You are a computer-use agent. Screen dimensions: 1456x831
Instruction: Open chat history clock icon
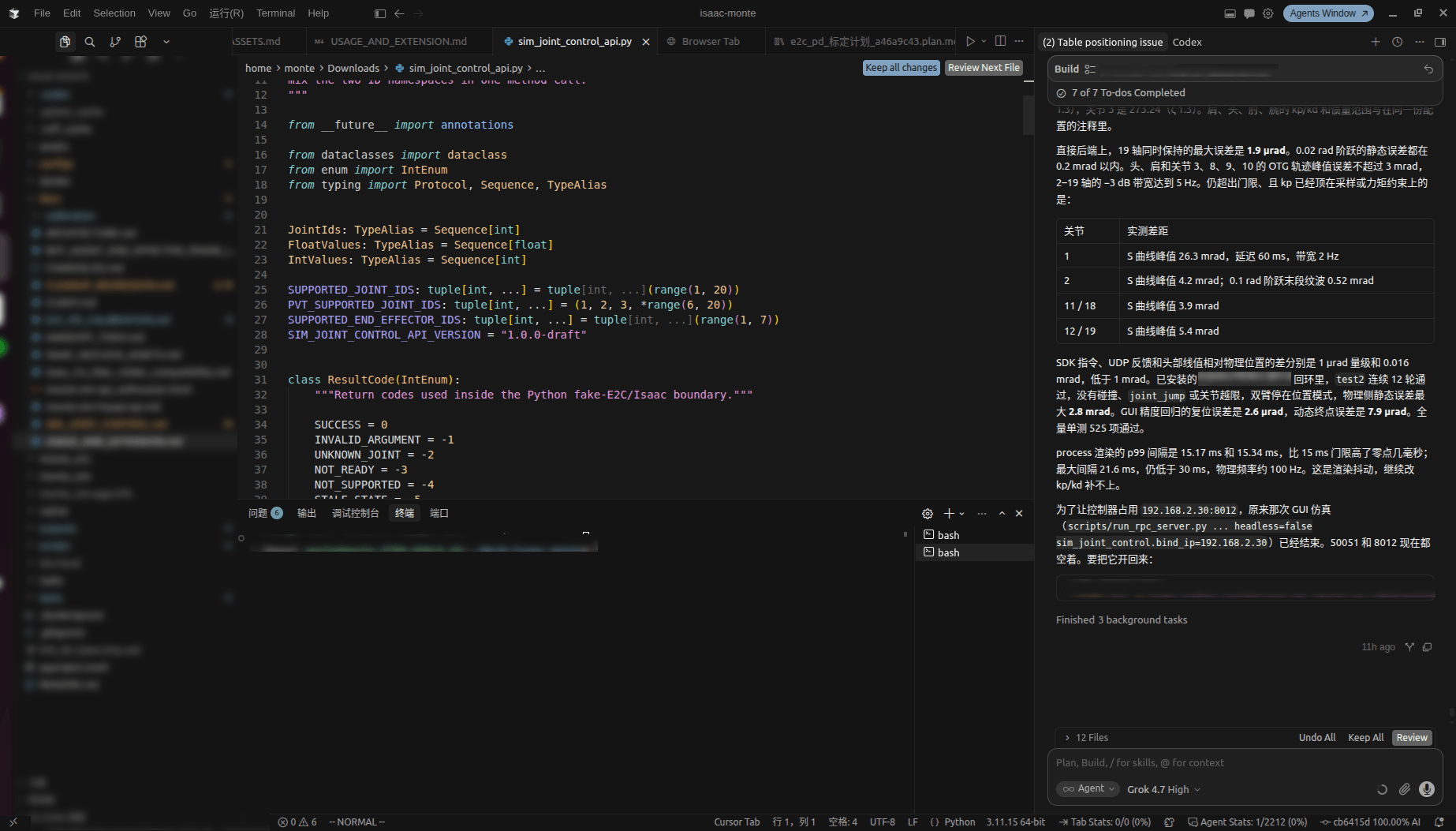pyautogui.click(x=1397, y=42)
